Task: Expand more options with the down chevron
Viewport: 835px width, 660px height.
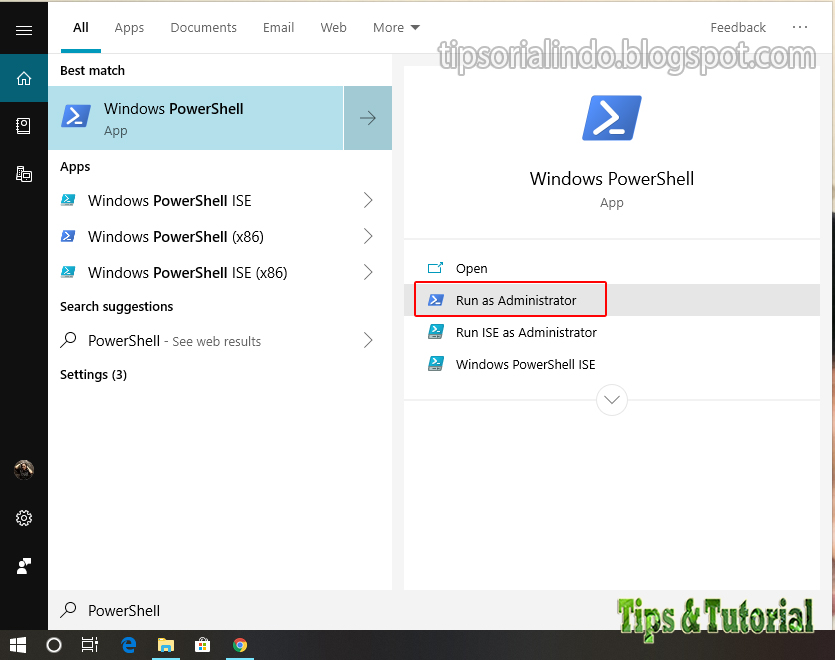Action: (611, 399)
